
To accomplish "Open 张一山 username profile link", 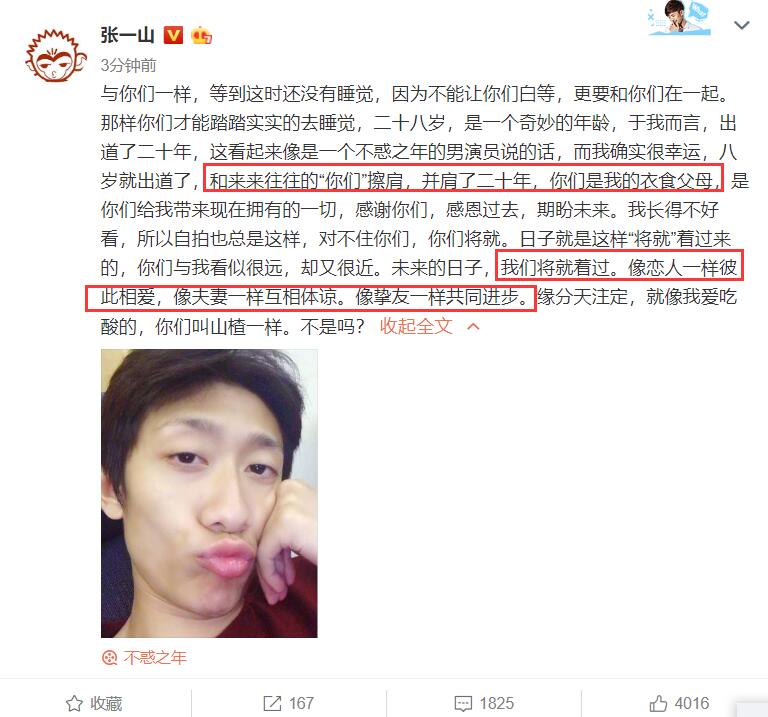I will pos(128,35).
